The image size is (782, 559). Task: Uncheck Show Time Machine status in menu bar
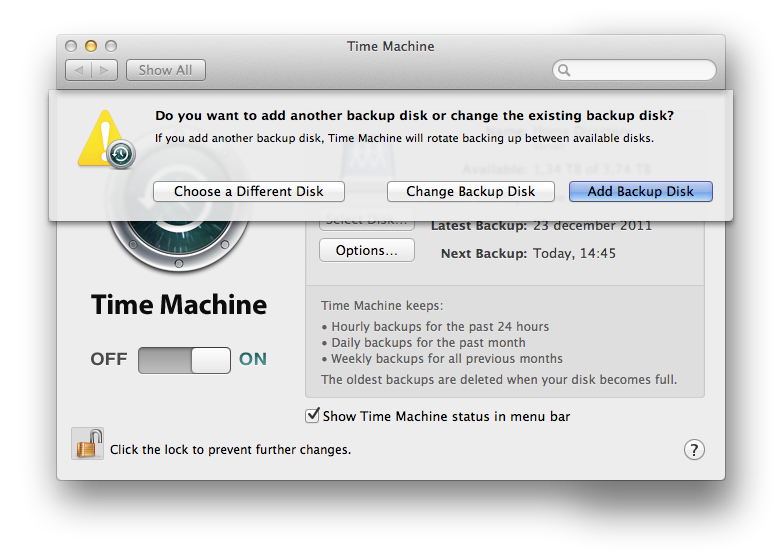[312, 415]
